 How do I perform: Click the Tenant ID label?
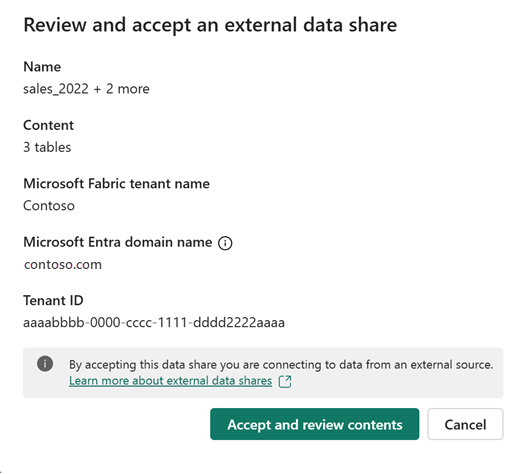click(x=53, y=301)
